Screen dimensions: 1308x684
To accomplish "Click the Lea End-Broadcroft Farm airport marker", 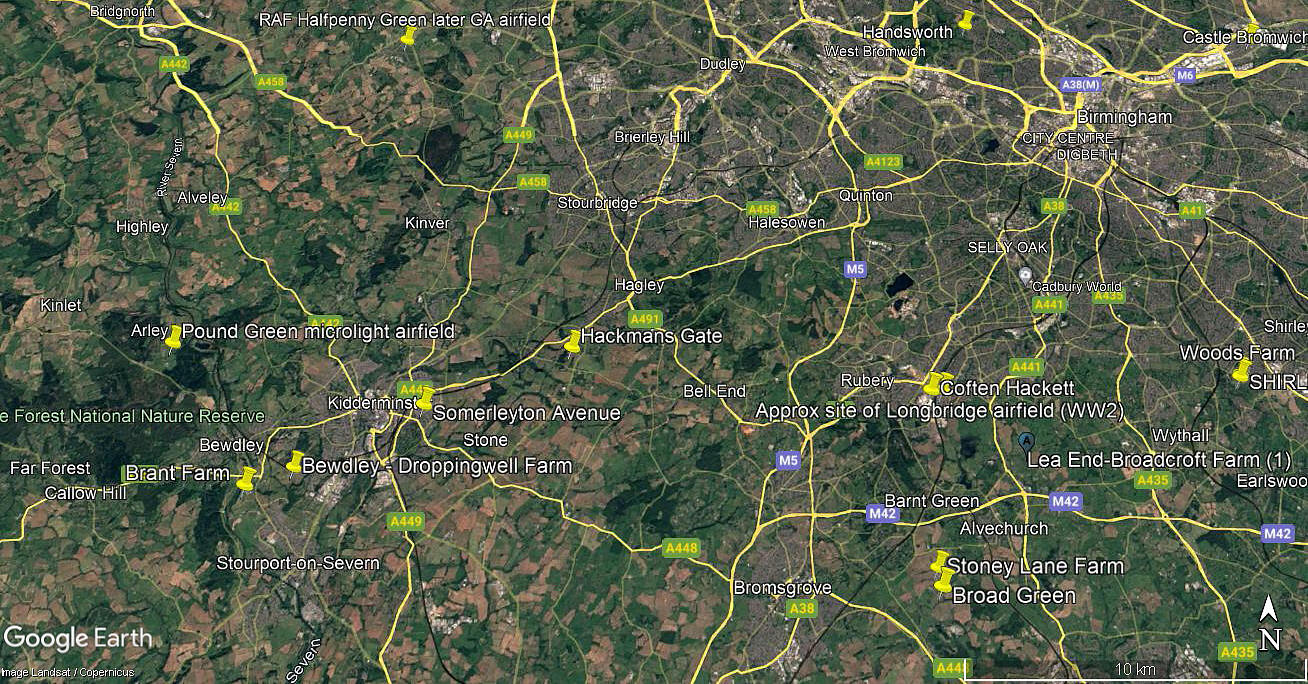I will tap(1026, 440).
